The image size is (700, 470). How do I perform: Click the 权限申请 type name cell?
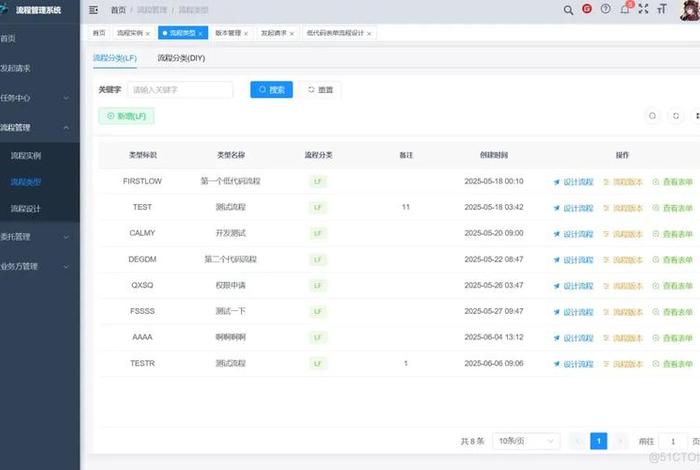[231, 285]
